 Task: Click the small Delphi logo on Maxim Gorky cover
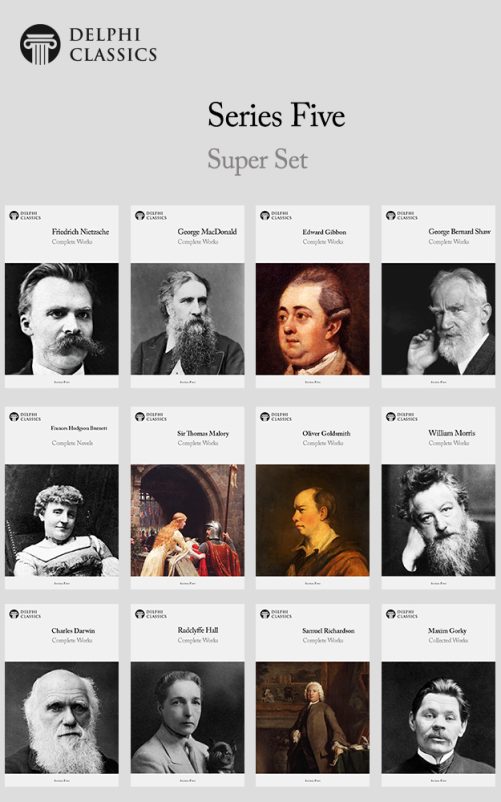(391, 614)
